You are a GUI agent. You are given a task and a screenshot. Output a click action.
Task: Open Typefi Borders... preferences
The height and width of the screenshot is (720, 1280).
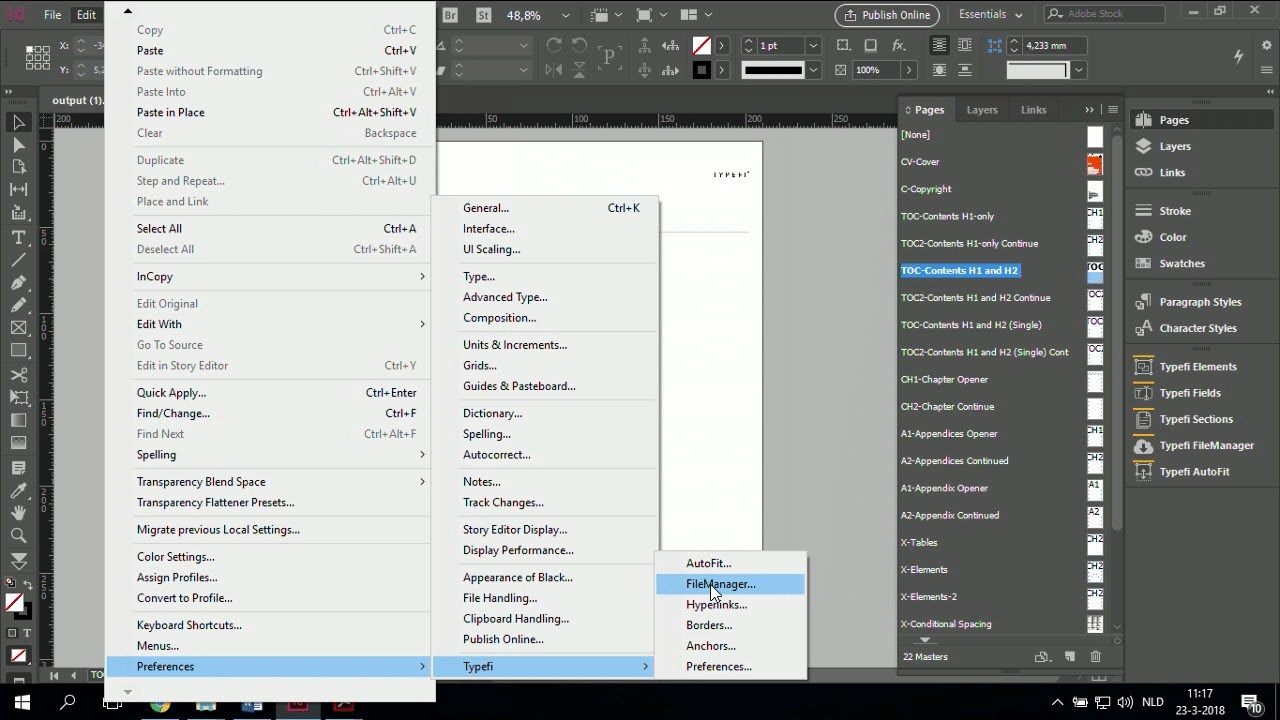tap(730, 625)
